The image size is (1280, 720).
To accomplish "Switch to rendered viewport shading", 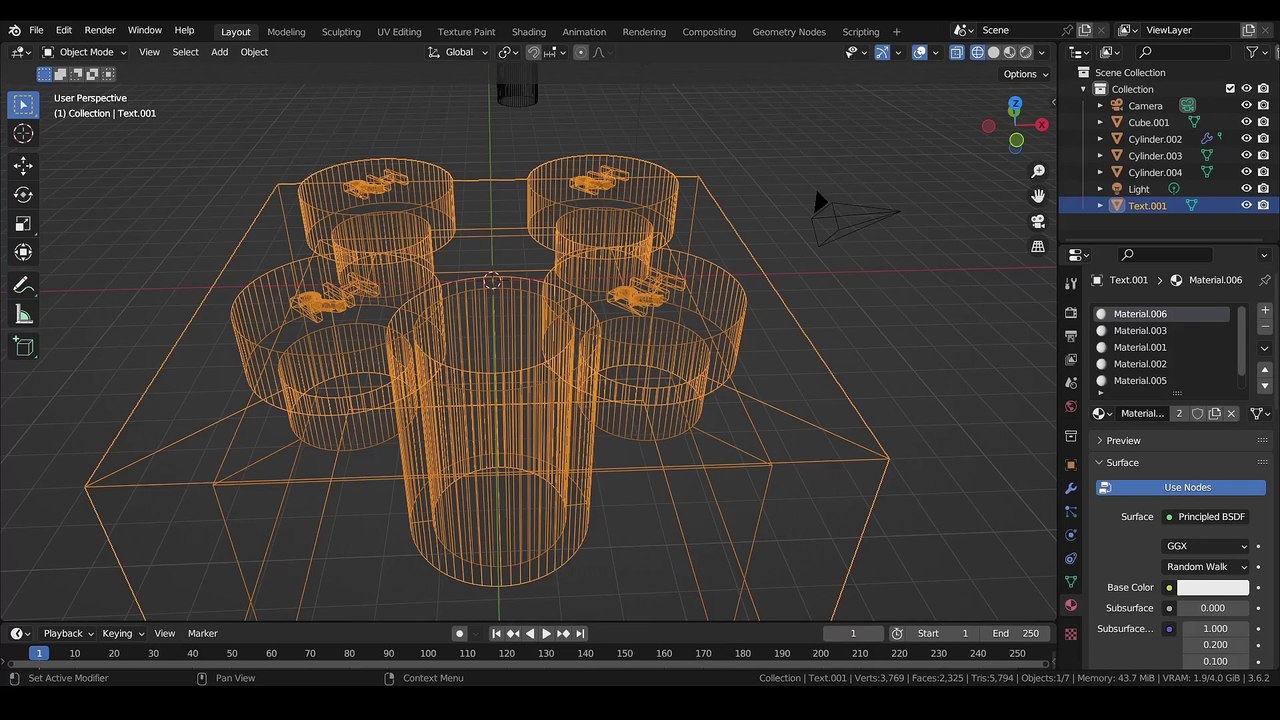I will click(1026, 52).
